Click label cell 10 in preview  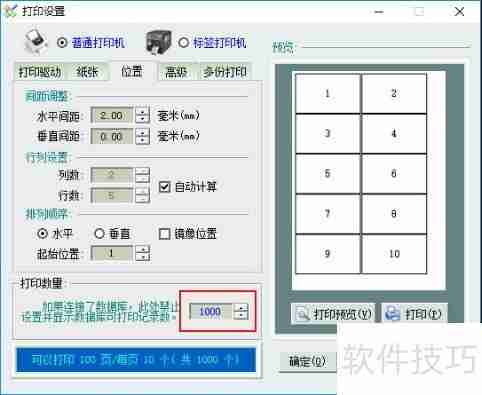pyautogui.click(x=394, y=254)
